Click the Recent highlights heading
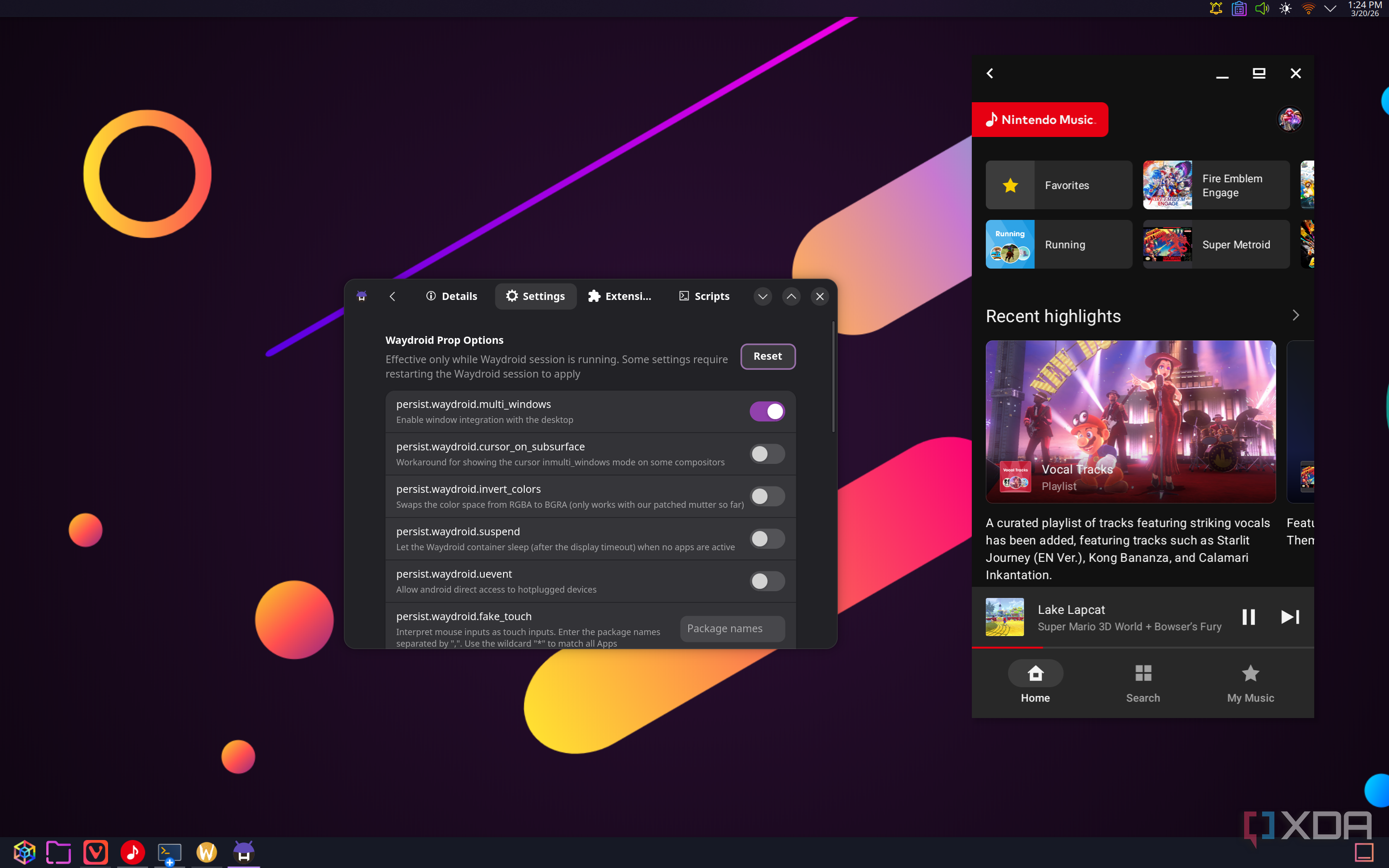Screen dimensions: 1389x868 1053,316
